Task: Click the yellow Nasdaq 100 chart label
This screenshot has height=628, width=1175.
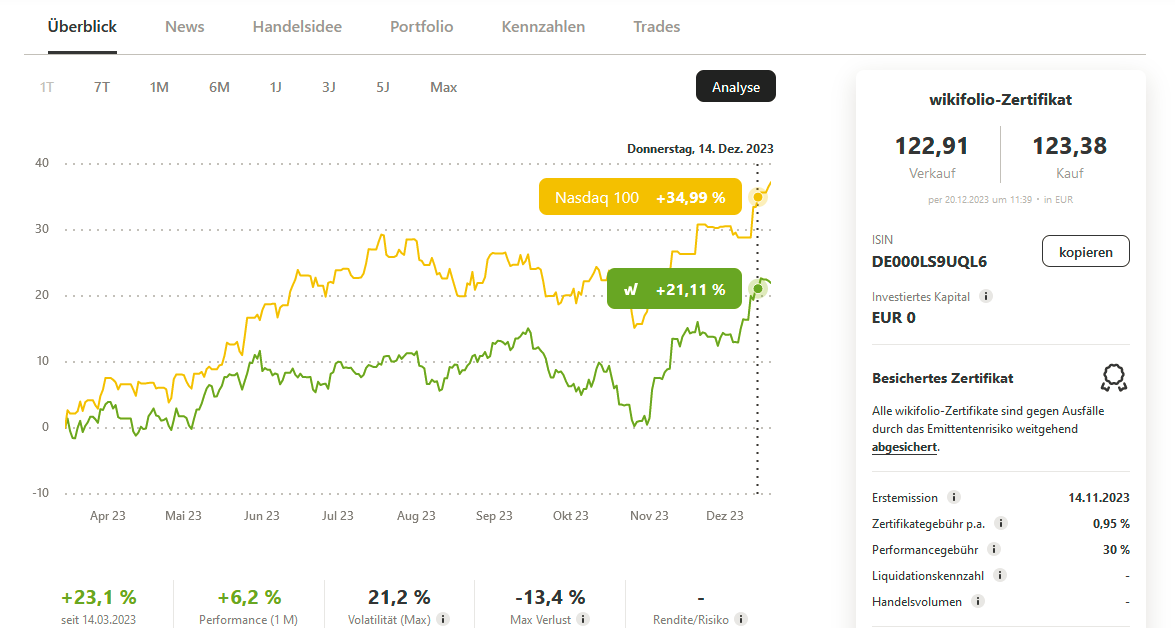Action: [640, 197]
